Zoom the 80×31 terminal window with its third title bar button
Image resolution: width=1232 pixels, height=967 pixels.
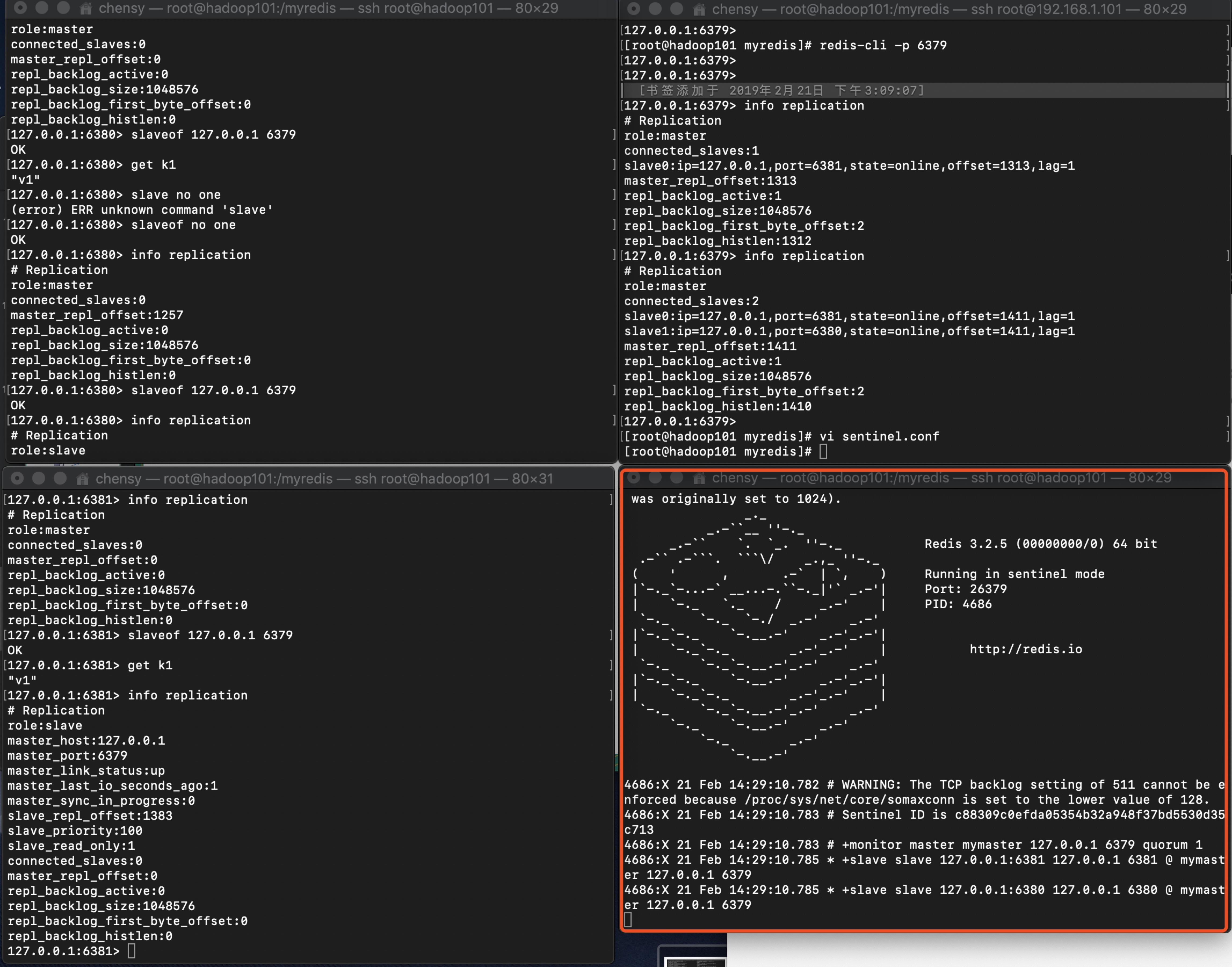(x=60, y=478)
